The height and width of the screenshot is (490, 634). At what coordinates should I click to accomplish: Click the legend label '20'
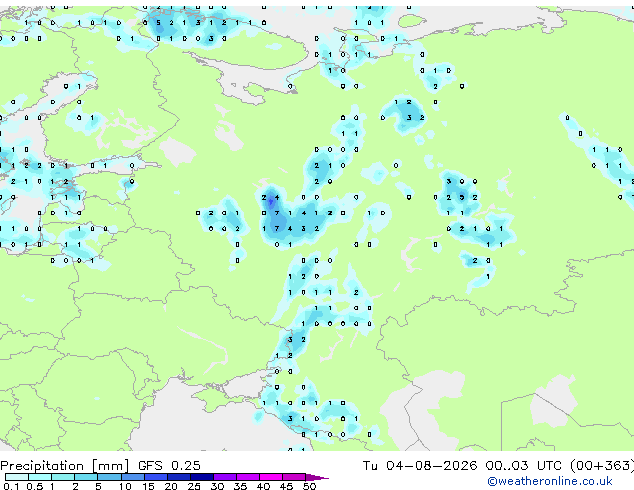coord(171,486)
